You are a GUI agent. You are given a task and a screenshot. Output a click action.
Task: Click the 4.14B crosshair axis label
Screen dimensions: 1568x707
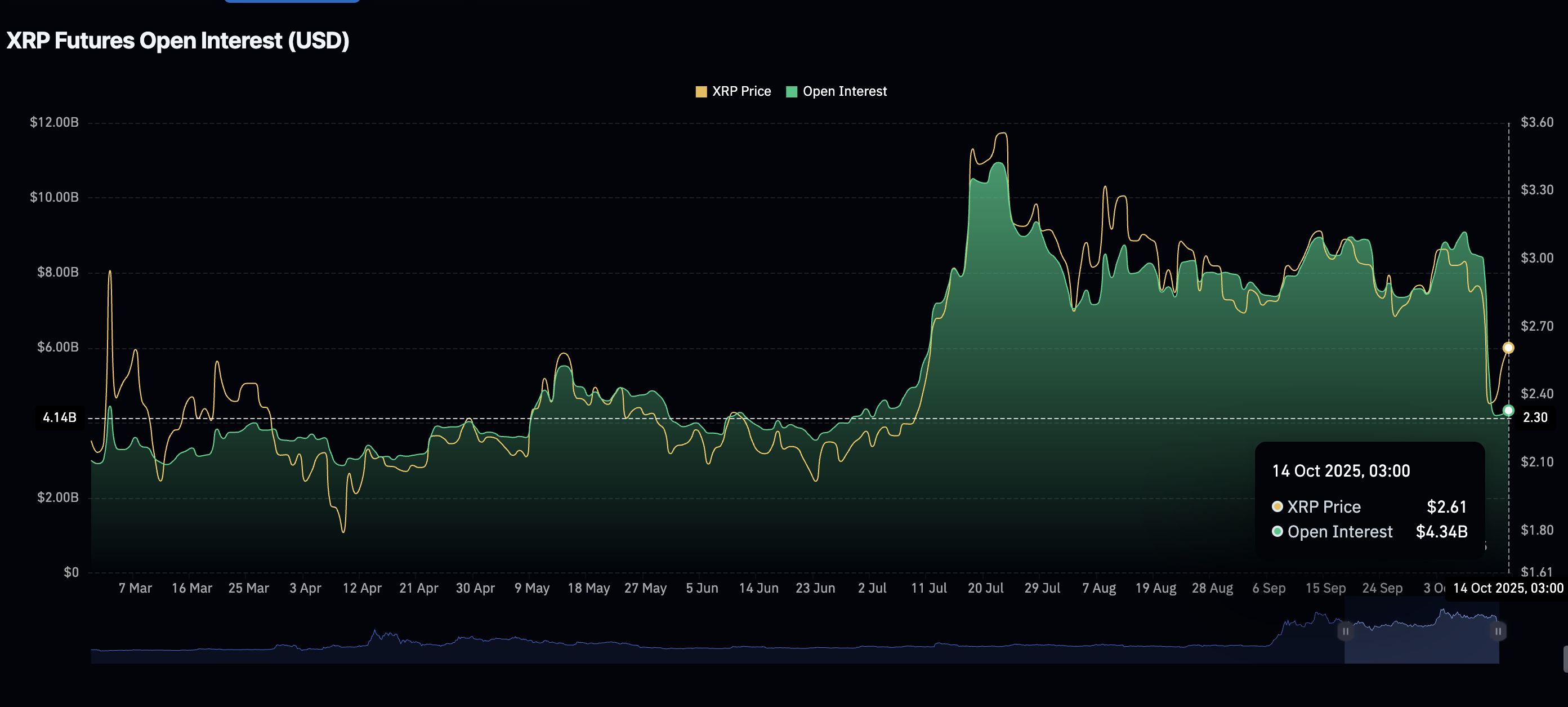point(60,418)
